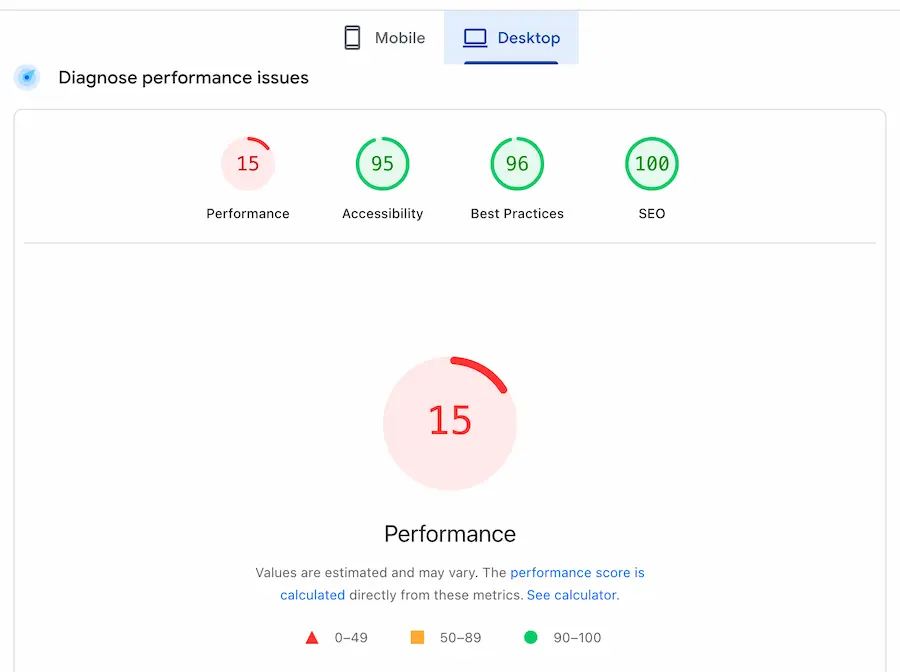Click the Accessibility category label
Screen dimensions: 900x672
[x=382, y=213]
